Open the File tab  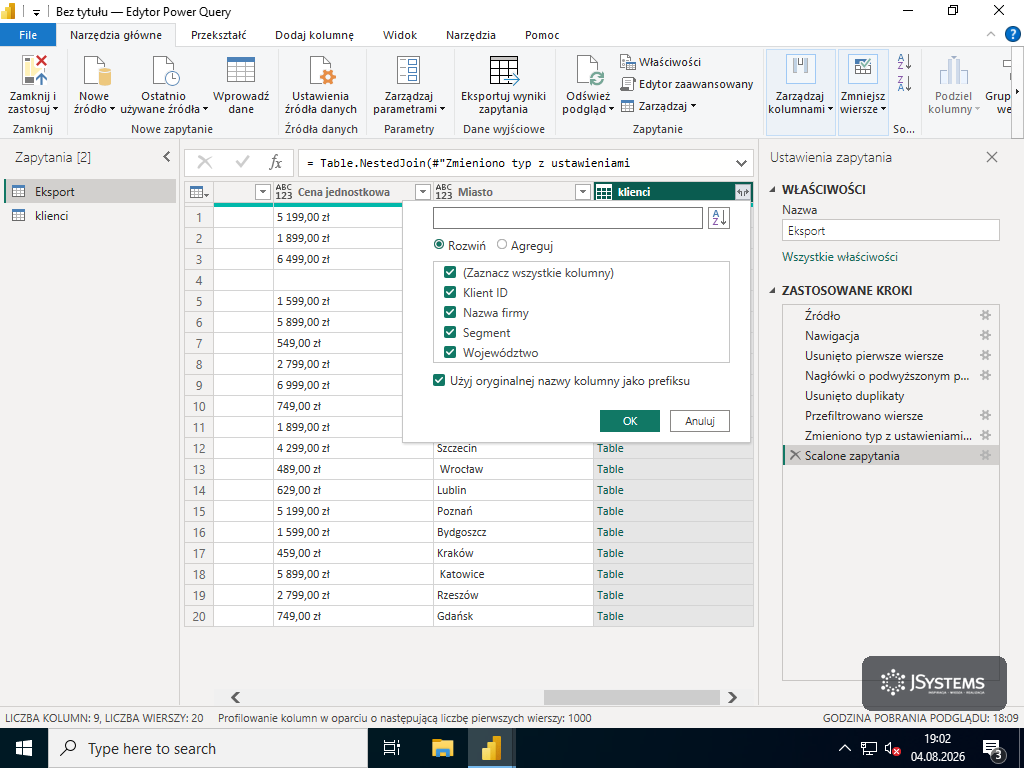[28, 35]
